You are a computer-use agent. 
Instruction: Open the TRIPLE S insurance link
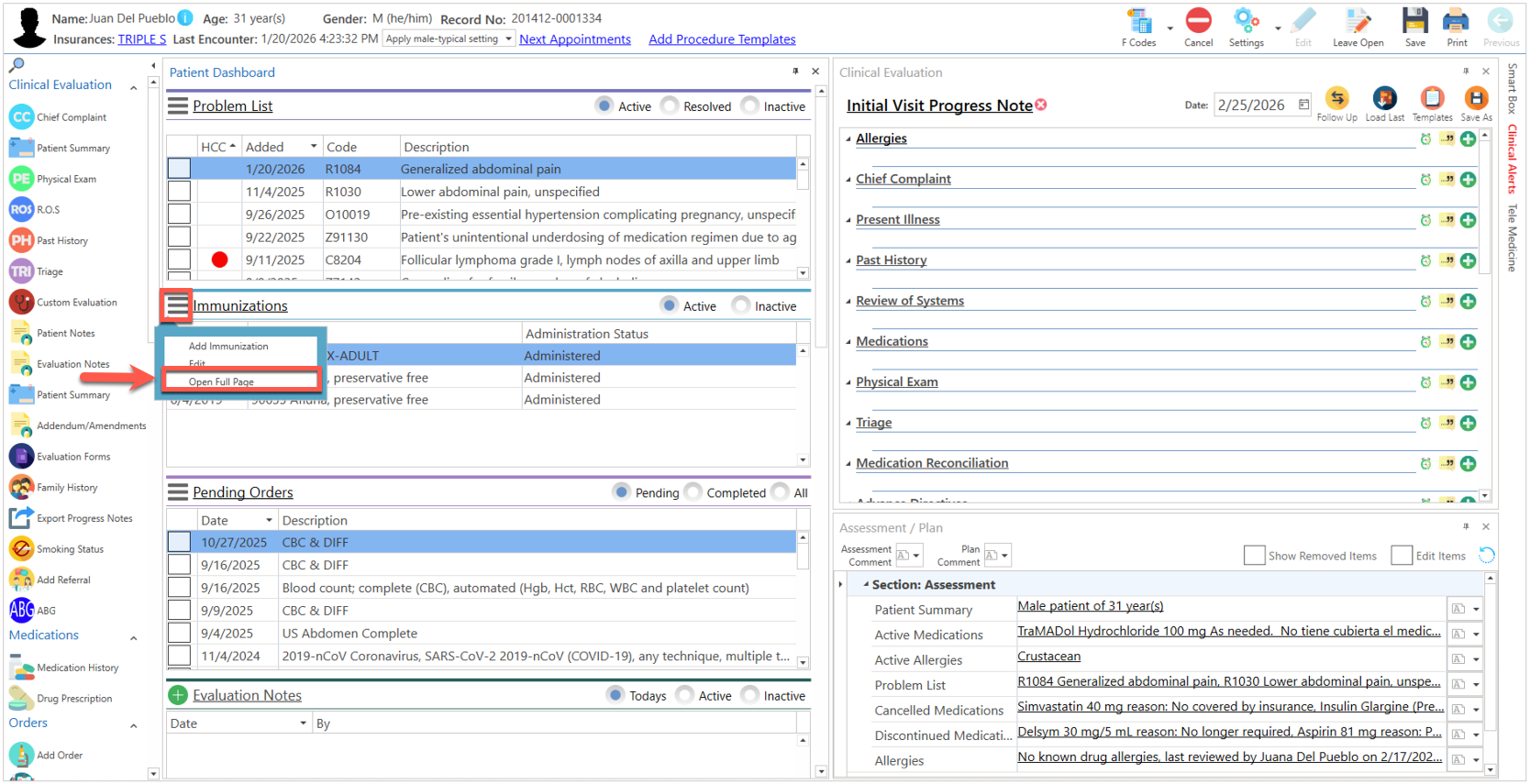click(142, 39)
